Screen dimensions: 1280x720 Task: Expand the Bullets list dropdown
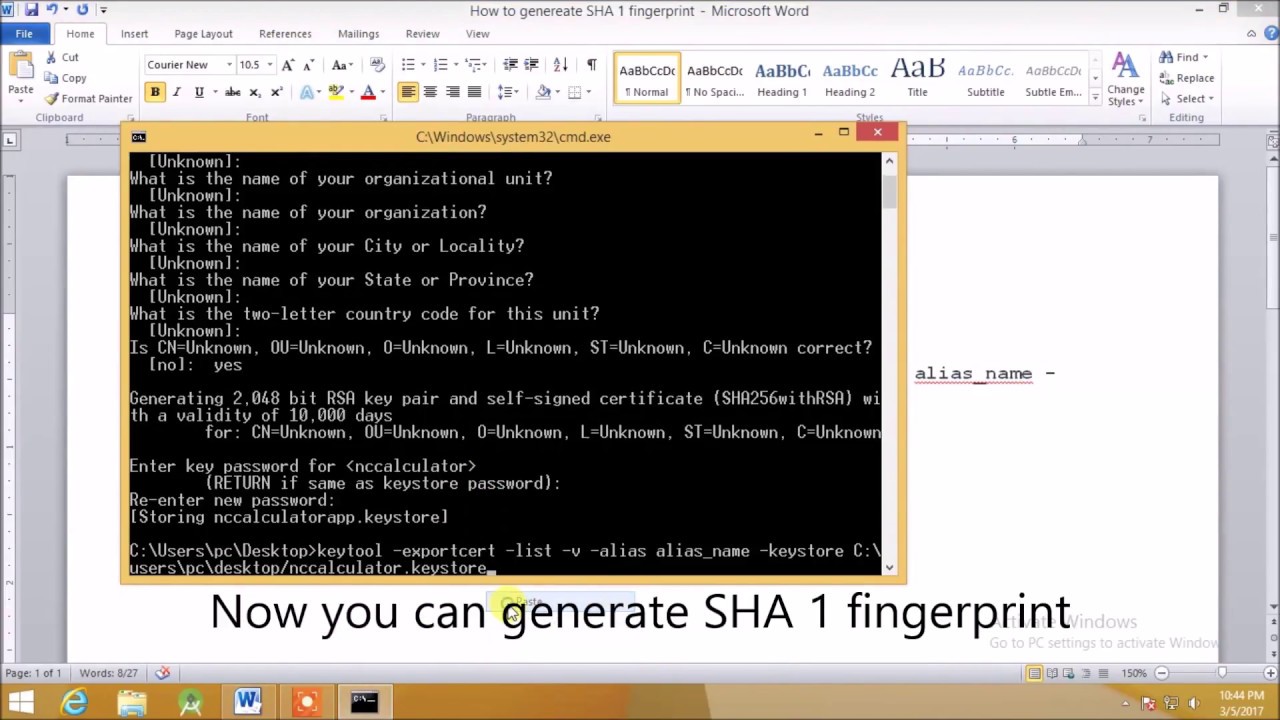[422, 65]
